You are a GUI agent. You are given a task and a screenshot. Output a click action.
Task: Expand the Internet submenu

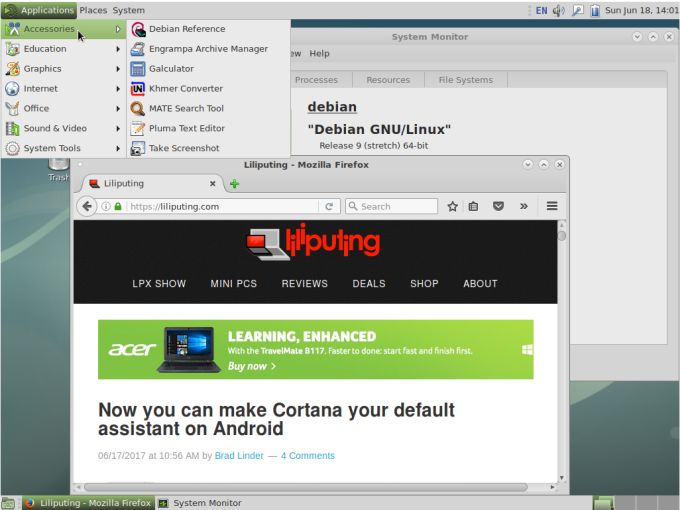tap(63, 88)
